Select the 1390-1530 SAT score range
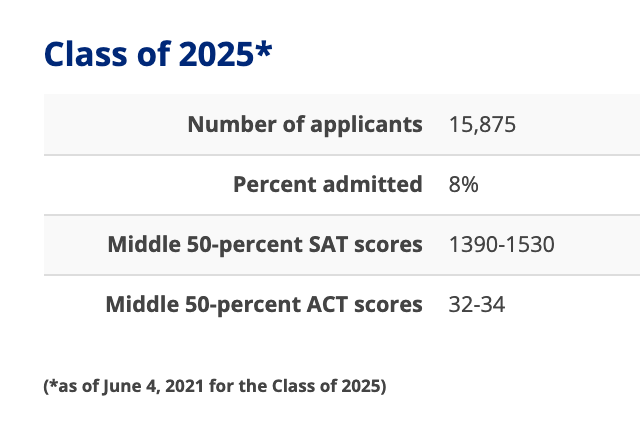Screen dimensions: 640x442 tap(502, 244)
